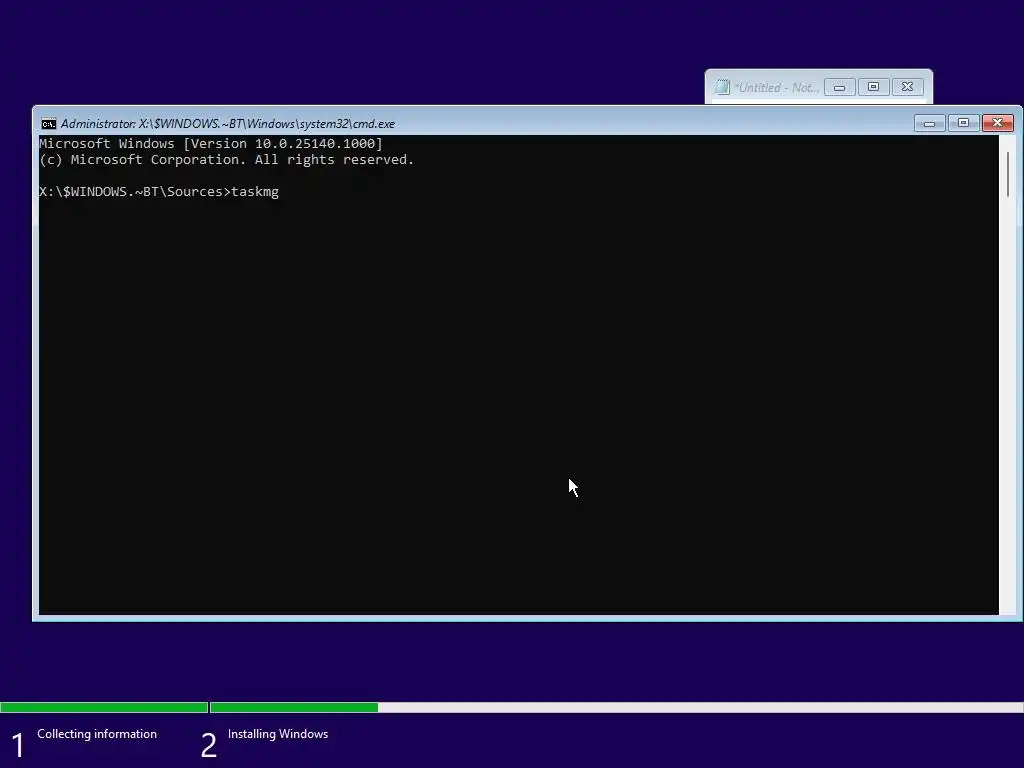Minimize the Untitled Notepad window

click(840, 87)
